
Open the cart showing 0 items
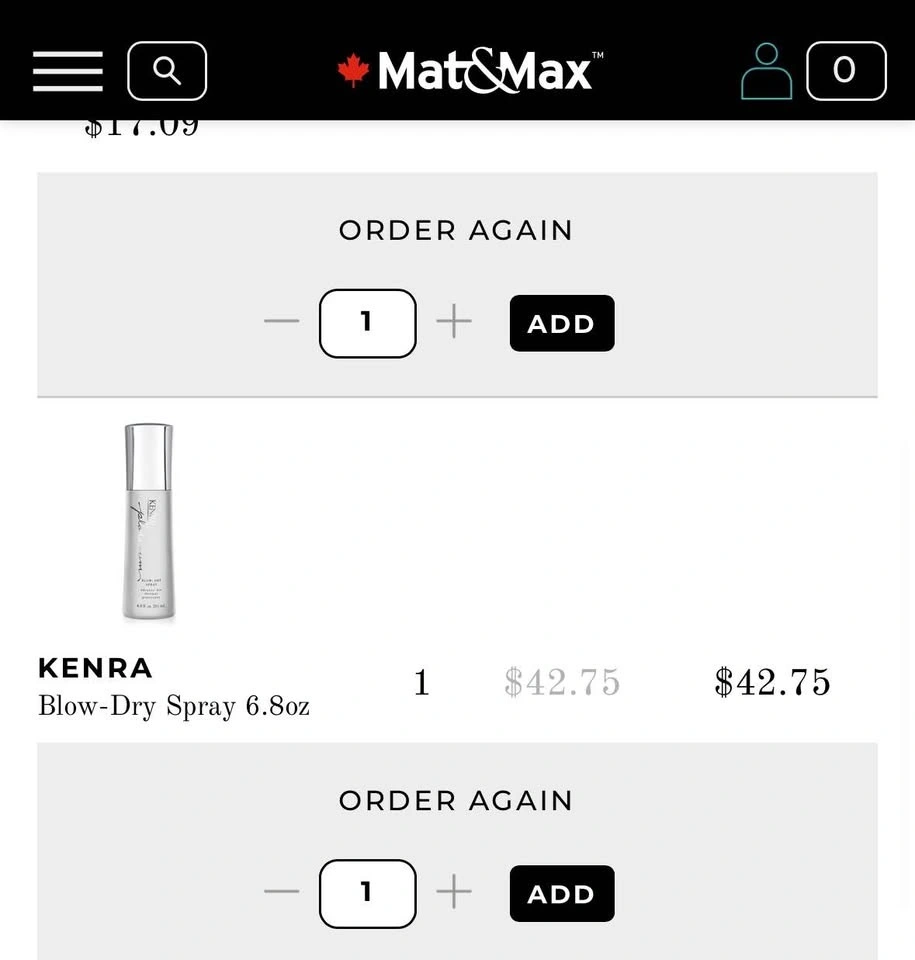tap(845, 71)
